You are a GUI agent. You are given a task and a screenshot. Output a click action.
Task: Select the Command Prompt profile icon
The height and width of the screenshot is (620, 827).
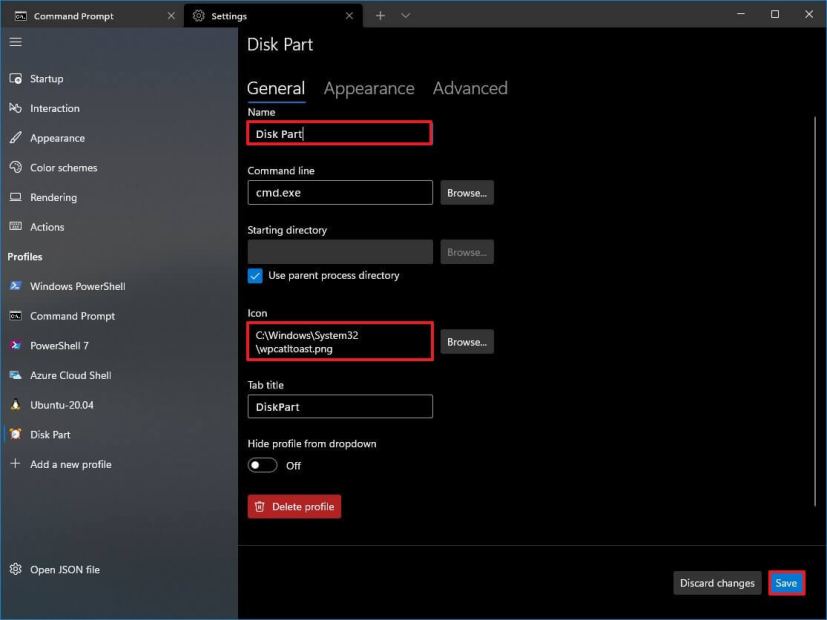15,316
